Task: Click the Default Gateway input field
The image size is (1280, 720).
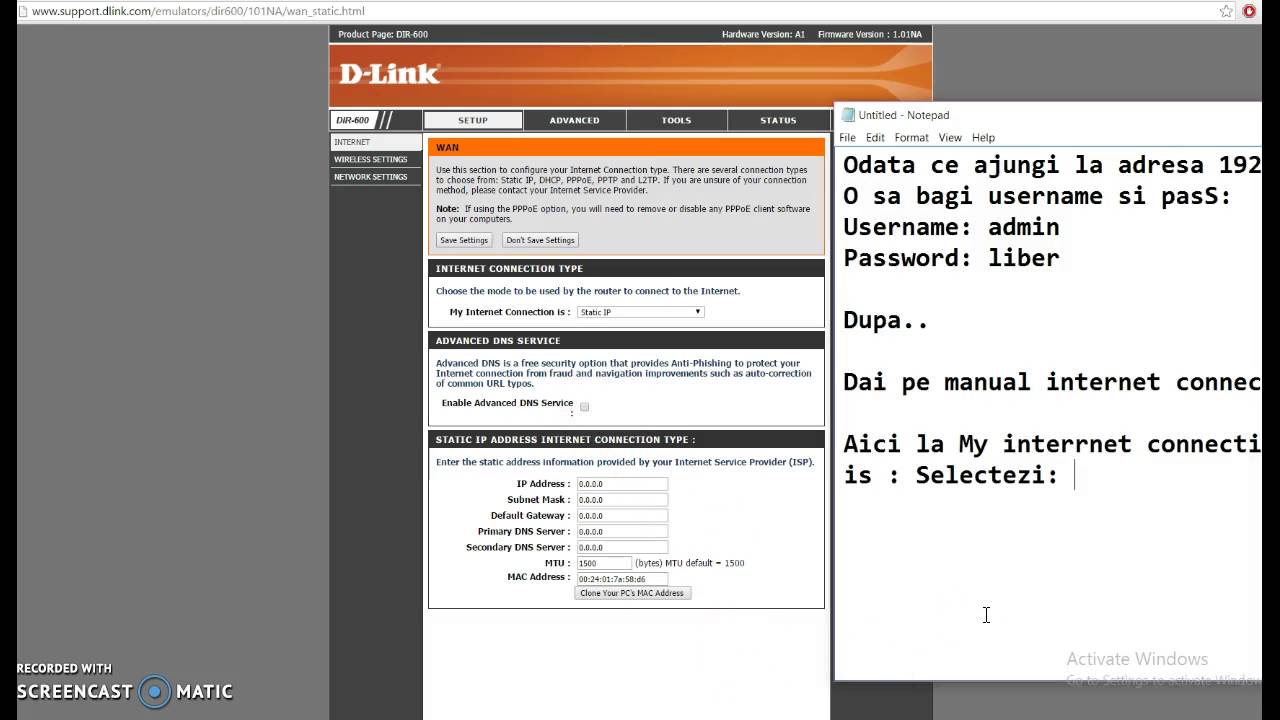Action: (622, 516)
